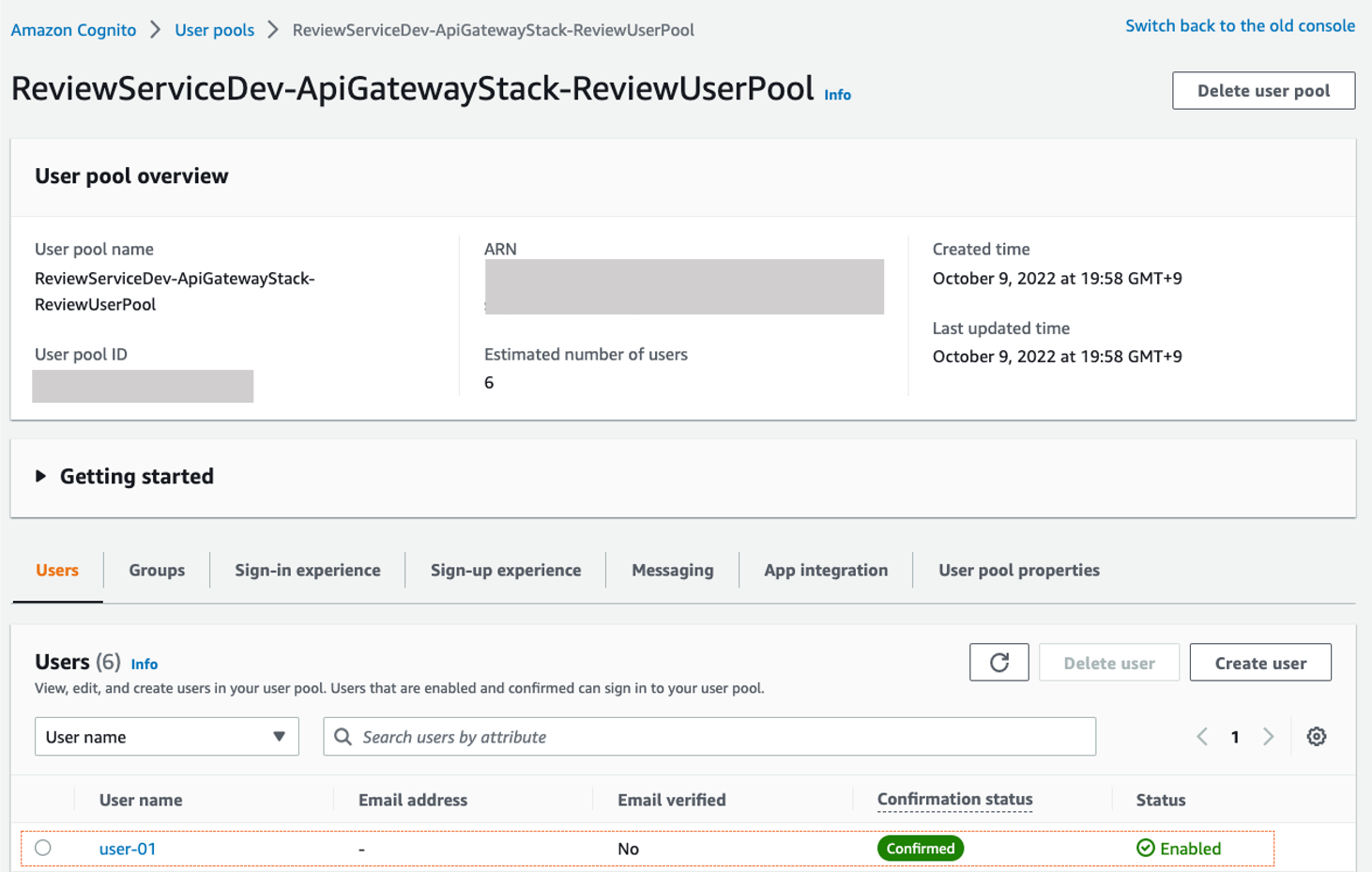1372x872 pixels.
Task: Open the Info link beside the pool title
Action: tap(837, 95)
